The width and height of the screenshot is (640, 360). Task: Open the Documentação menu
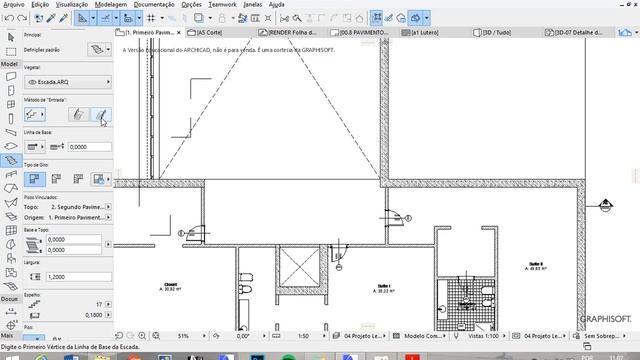pyautogui.click(x=154, y=4)
